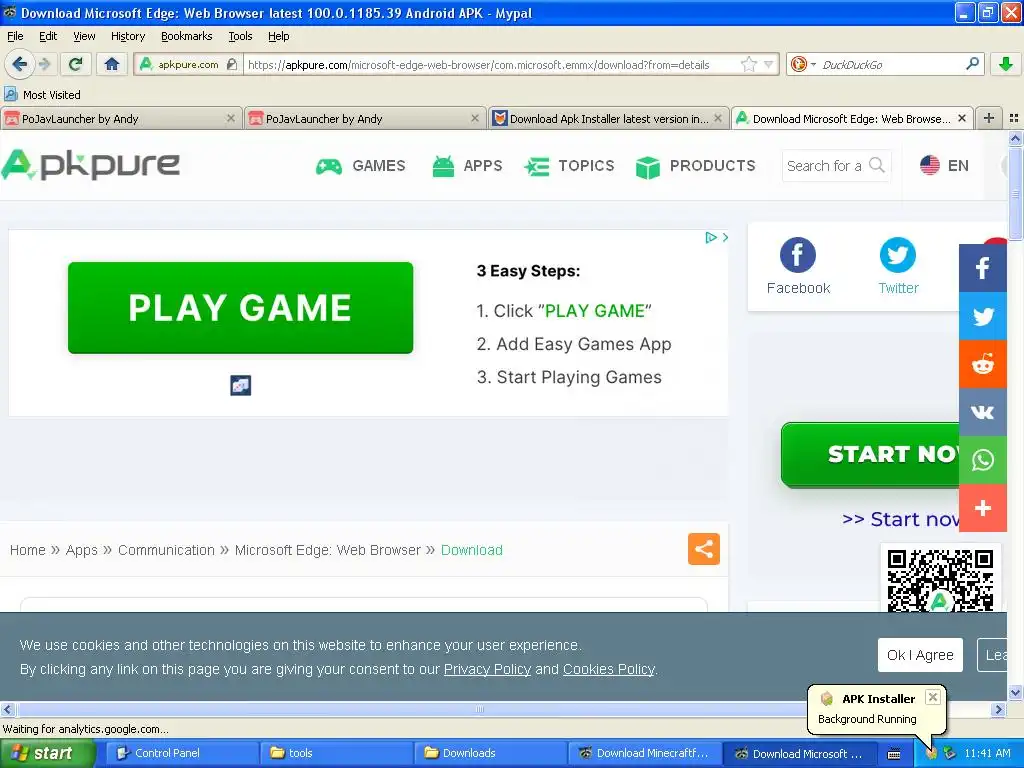Viewport: 1024px width, 768px height.
Task: Switch to Control Panel in the taskbar
Action: pyautogui.click(x=182, y=754)
